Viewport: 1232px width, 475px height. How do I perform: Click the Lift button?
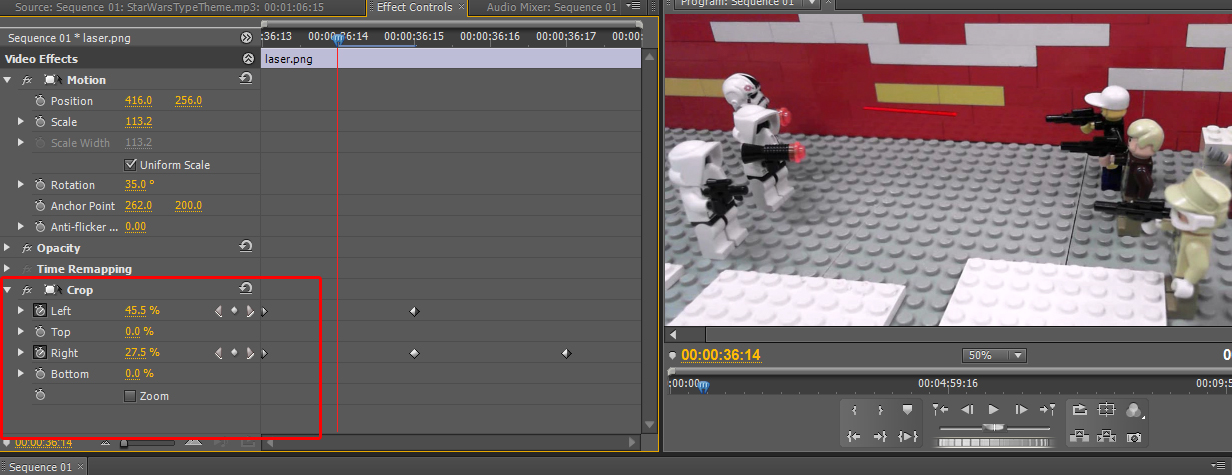(x=1080, y=436)
